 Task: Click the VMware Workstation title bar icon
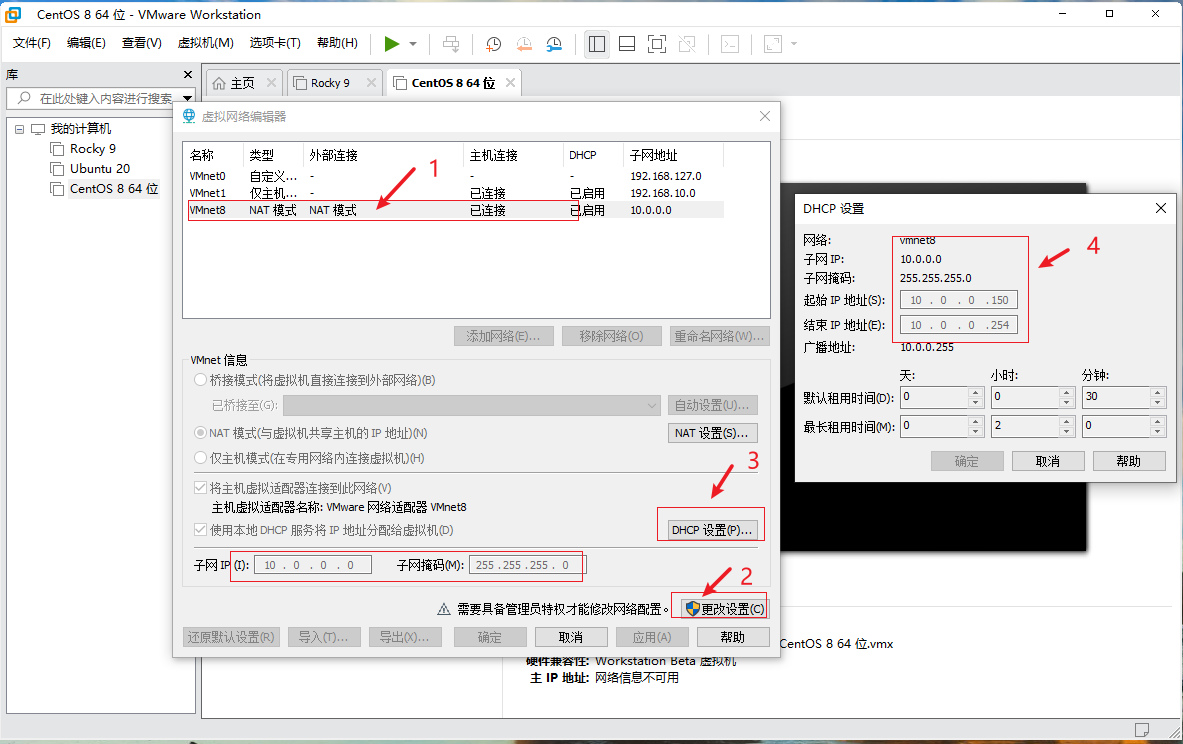(x=13, y=14)
